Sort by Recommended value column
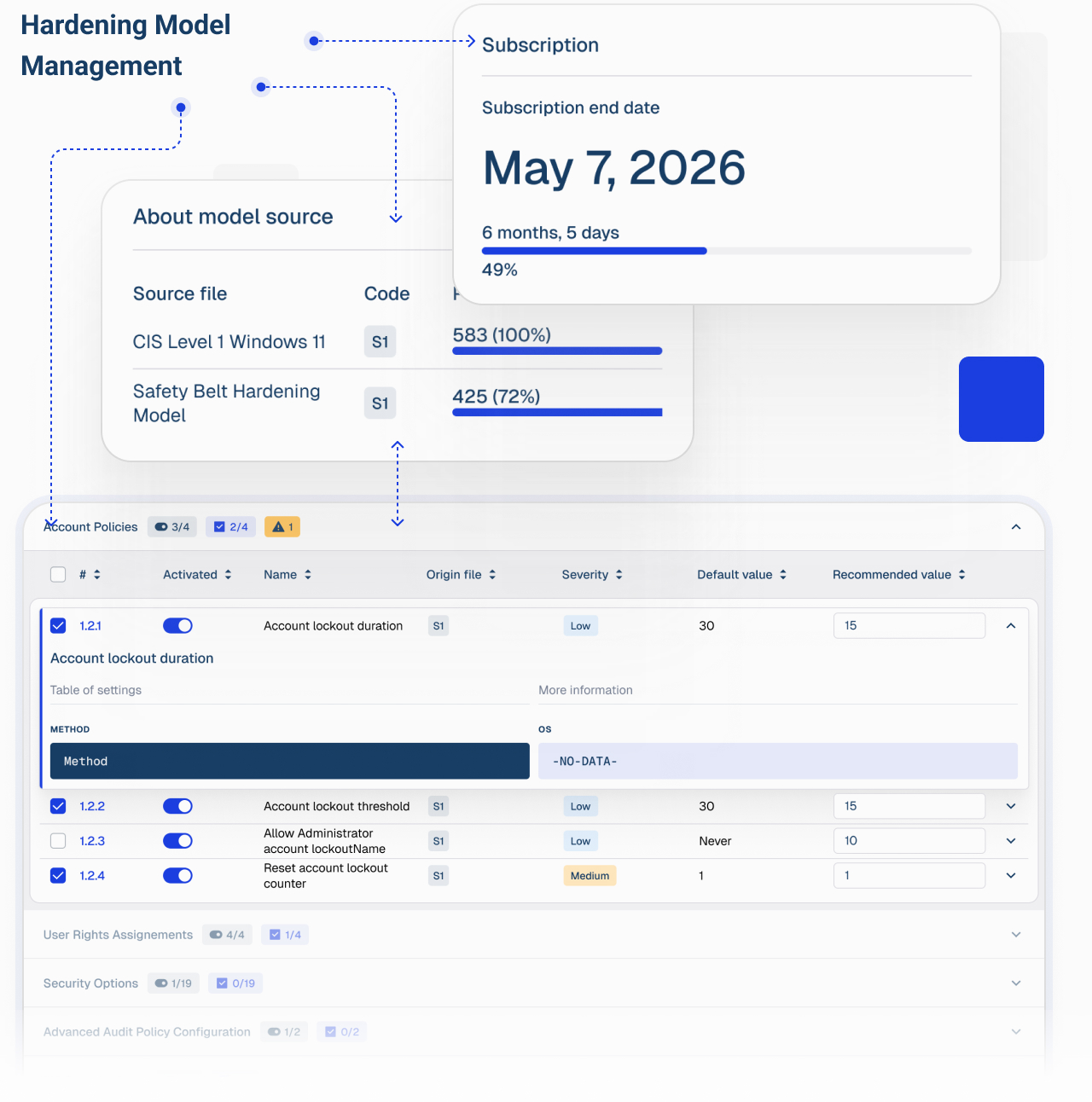Screen dimensions: 1092x1102 click(x=961, y=575)
